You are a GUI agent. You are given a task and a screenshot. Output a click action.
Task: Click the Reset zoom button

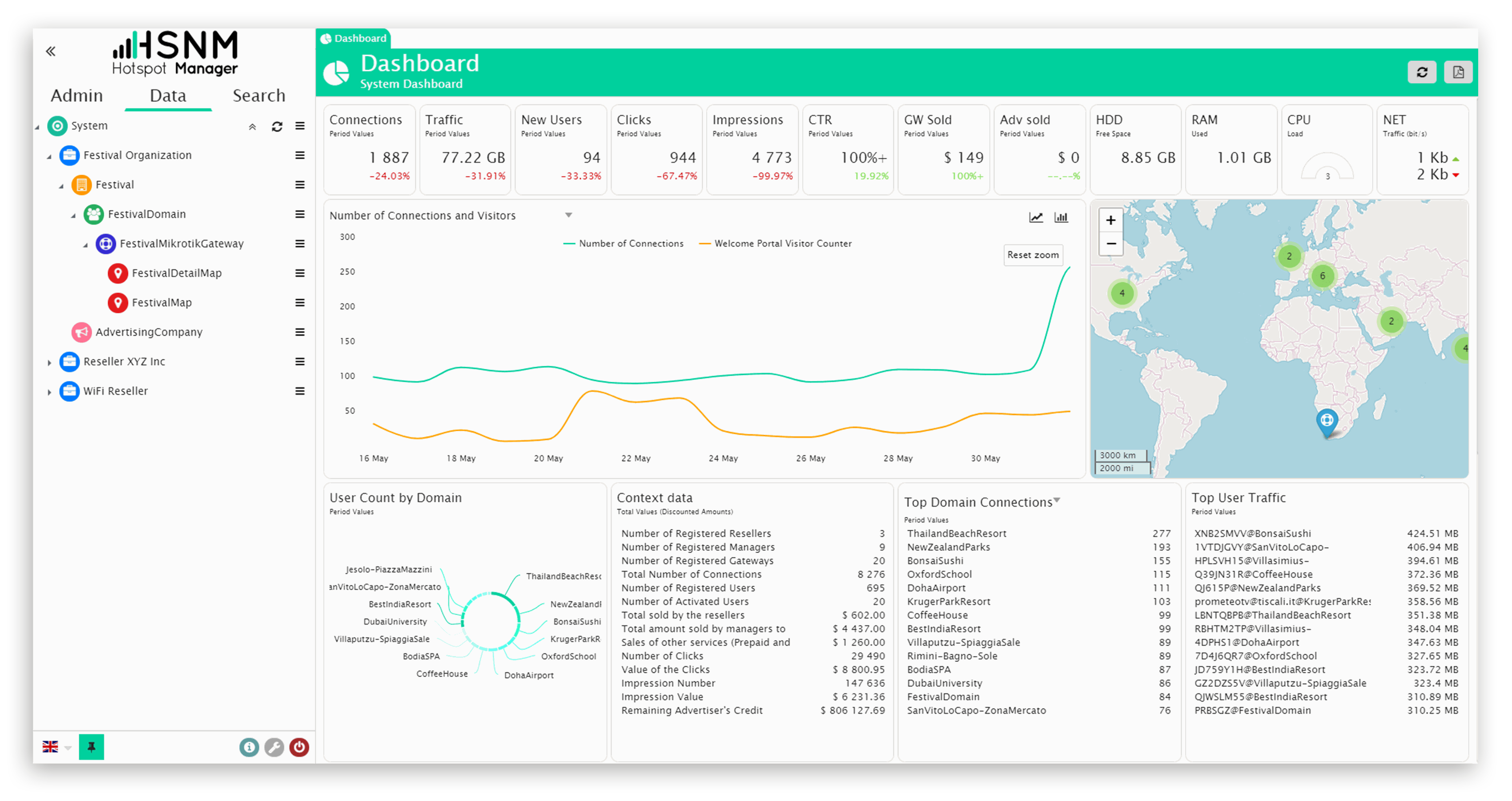[x=1033, y=255]
